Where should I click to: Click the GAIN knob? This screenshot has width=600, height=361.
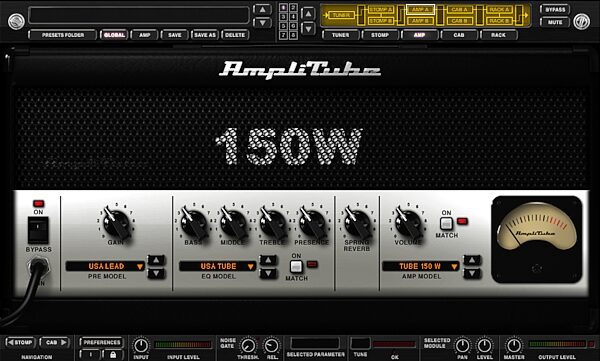click(x=116, y=224)
